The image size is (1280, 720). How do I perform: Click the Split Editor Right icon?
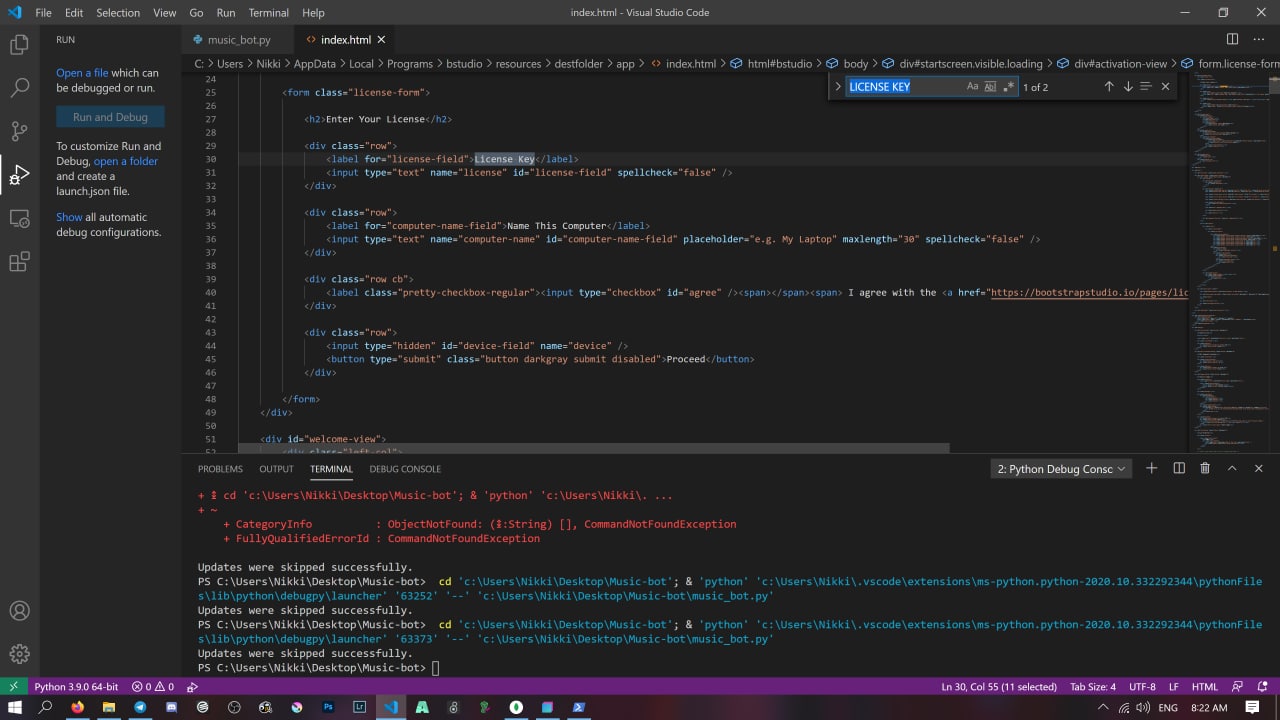pyautogui.click(x=1232, y=39)
